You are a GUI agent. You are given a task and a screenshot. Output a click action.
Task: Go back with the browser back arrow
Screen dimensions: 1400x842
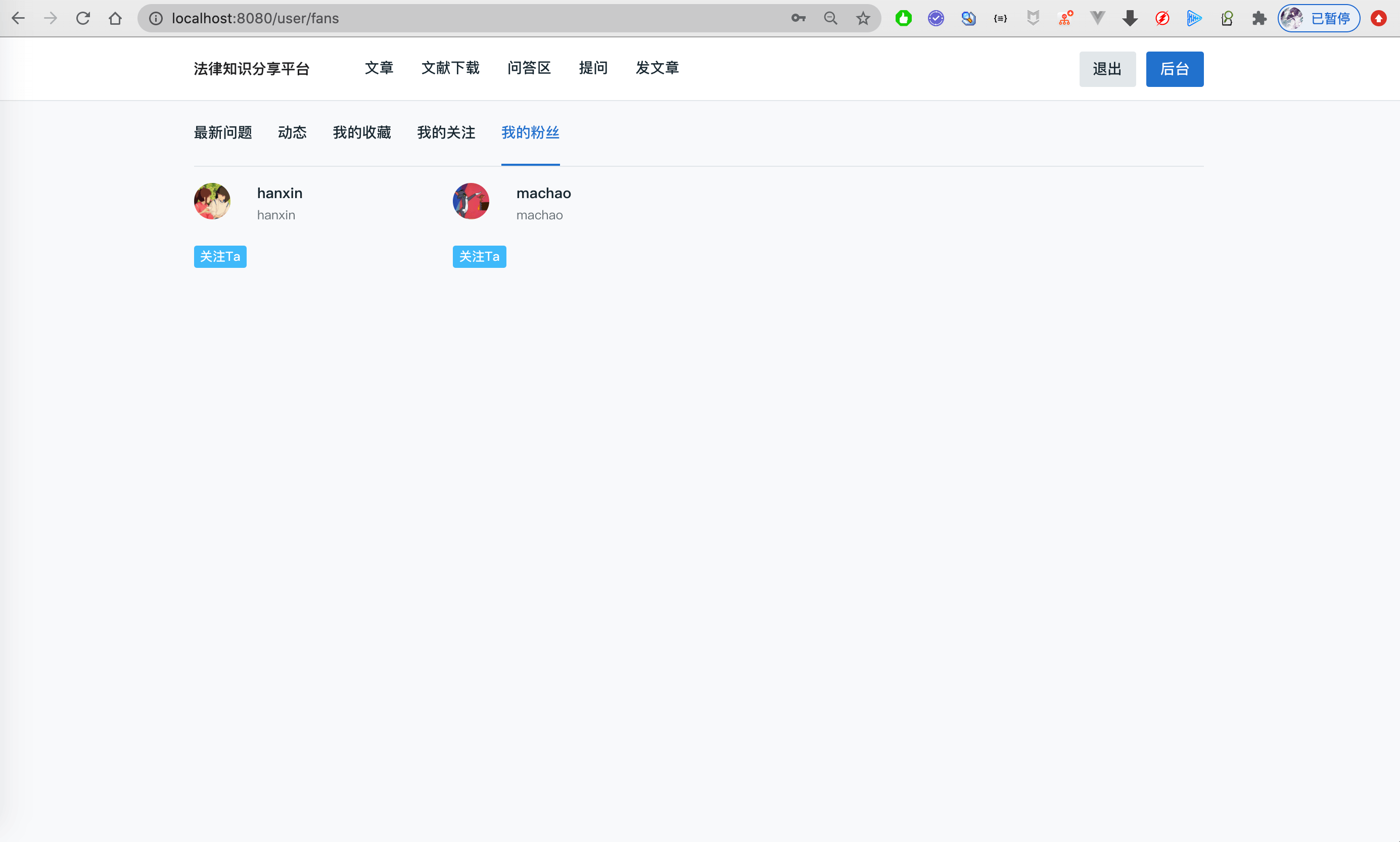click(x=18, y=18)
